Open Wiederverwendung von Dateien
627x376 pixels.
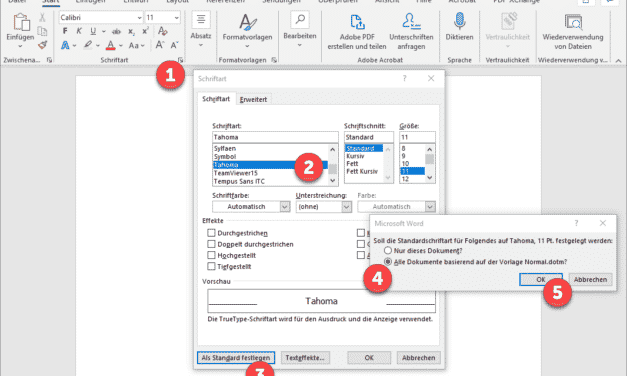573,31
